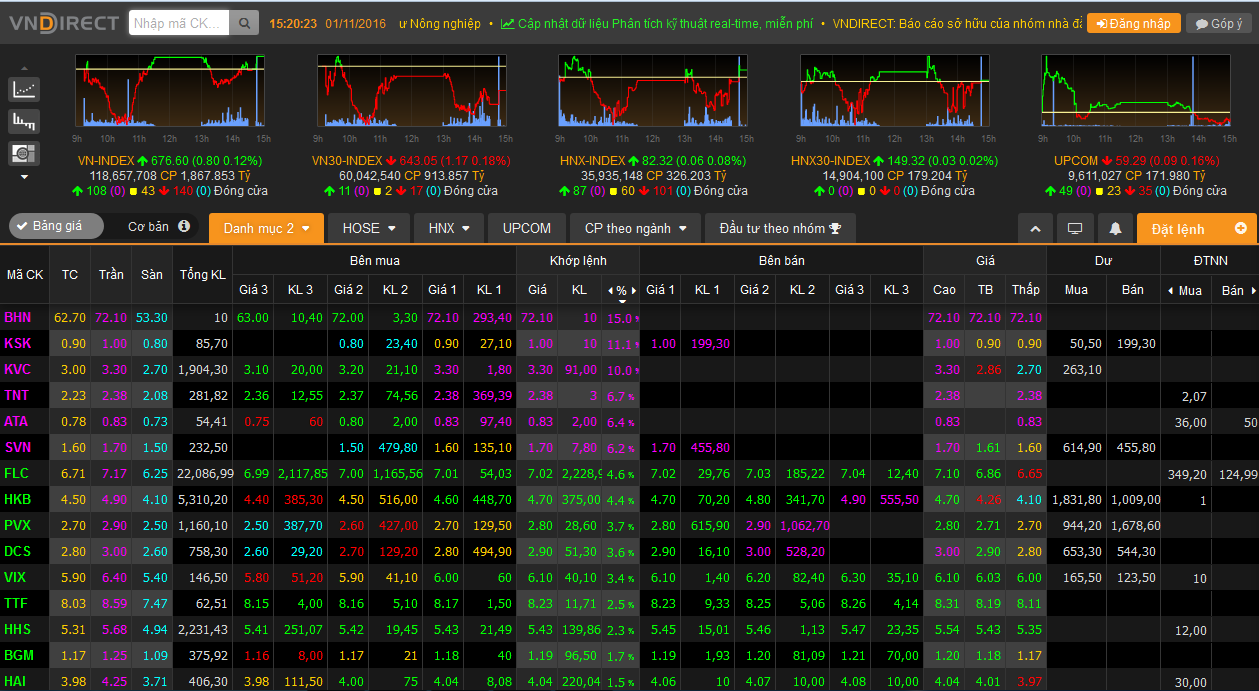The image size is (1259, 691).
Task: Open the HNX-INDEX intraday chart
Action: [653, 91]
